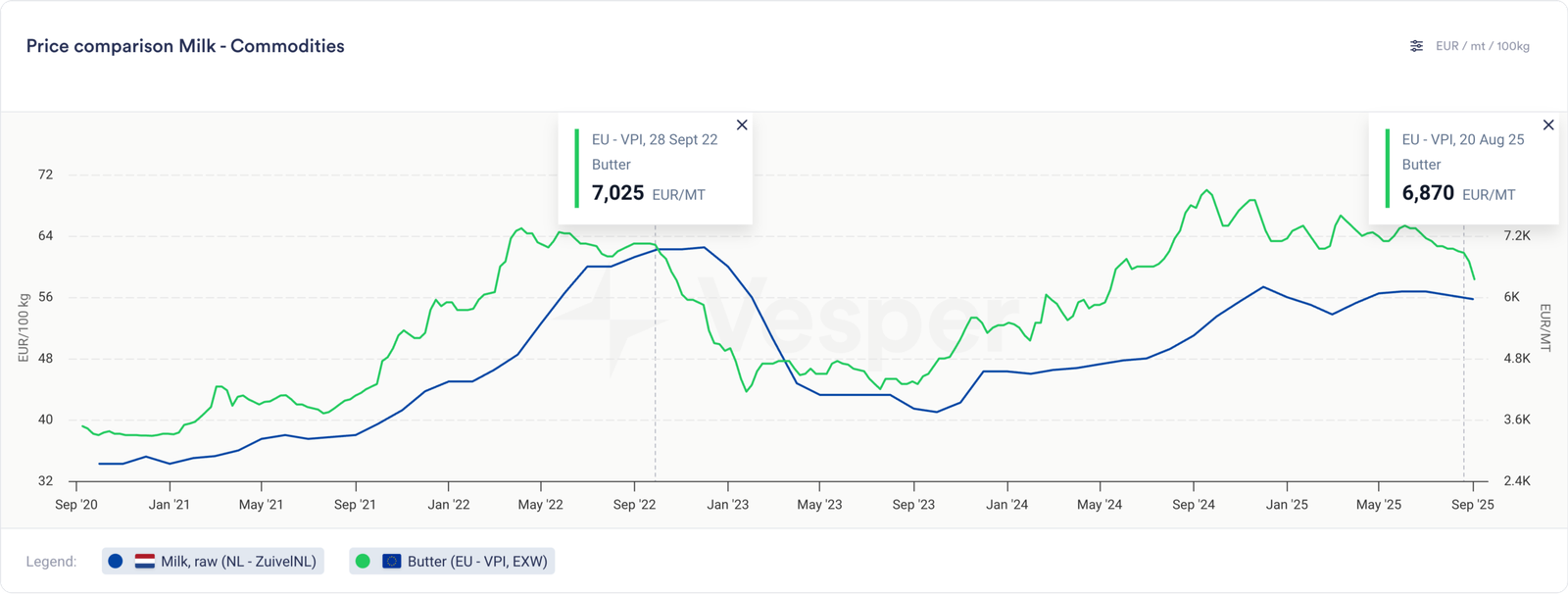Viewport: 1568px width, 594px height.
Task: Click the green legend dot for Butter
Action: [363, 562]
